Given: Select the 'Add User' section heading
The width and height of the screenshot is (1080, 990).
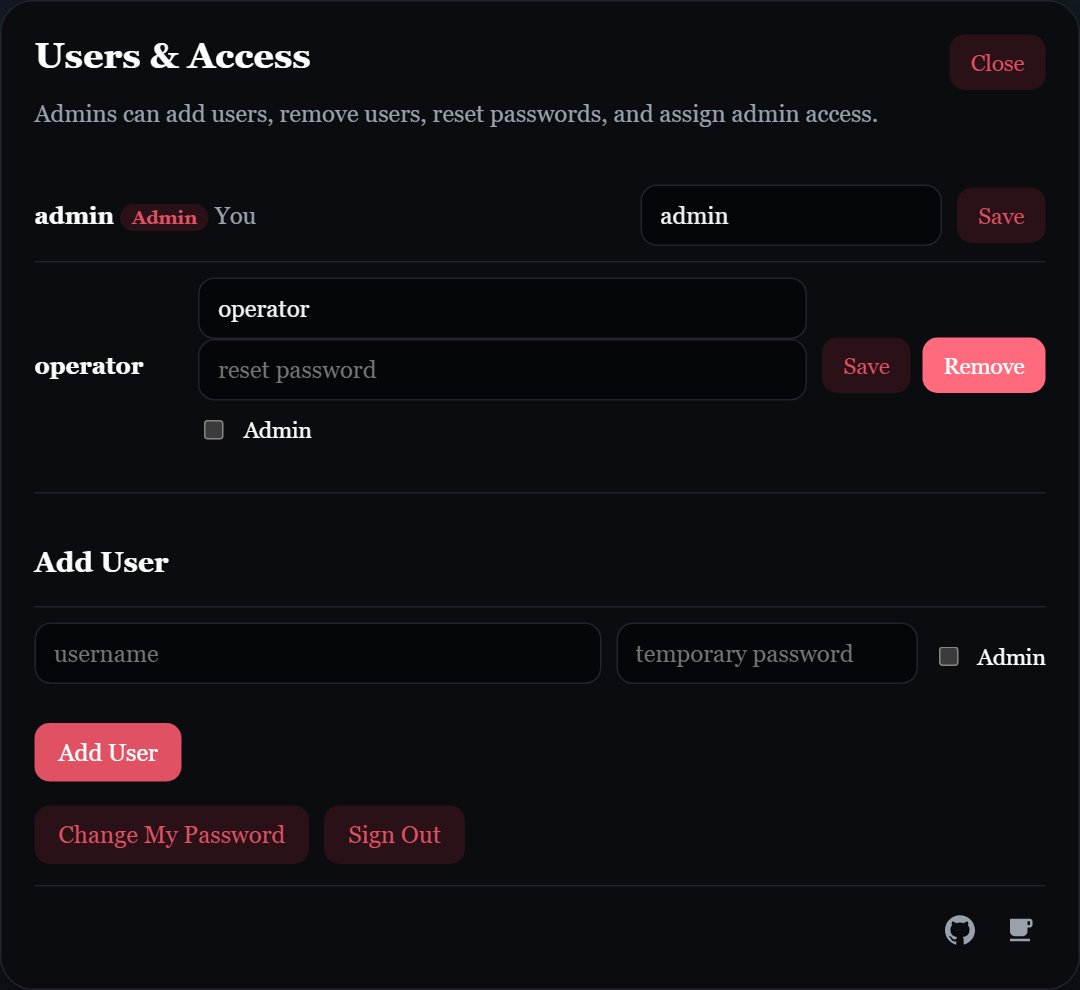Looking at the screenshot, I should click(101, 562).
